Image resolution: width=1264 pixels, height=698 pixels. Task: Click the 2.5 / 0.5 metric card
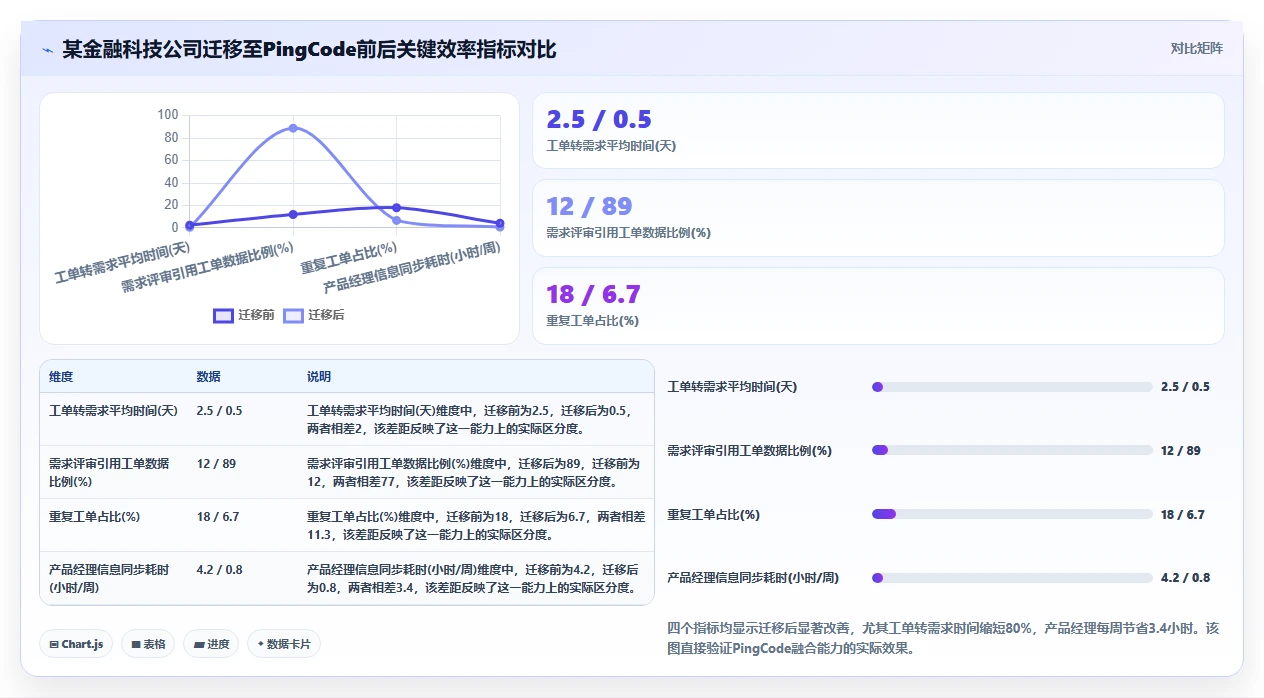tap(878, 131)
